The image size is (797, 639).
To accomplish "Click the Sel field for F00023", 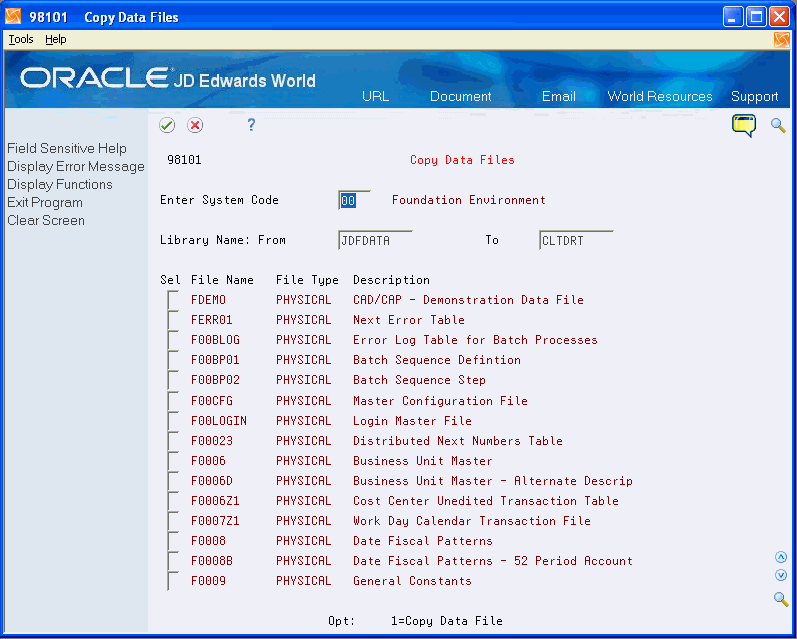I will [173, 441].
